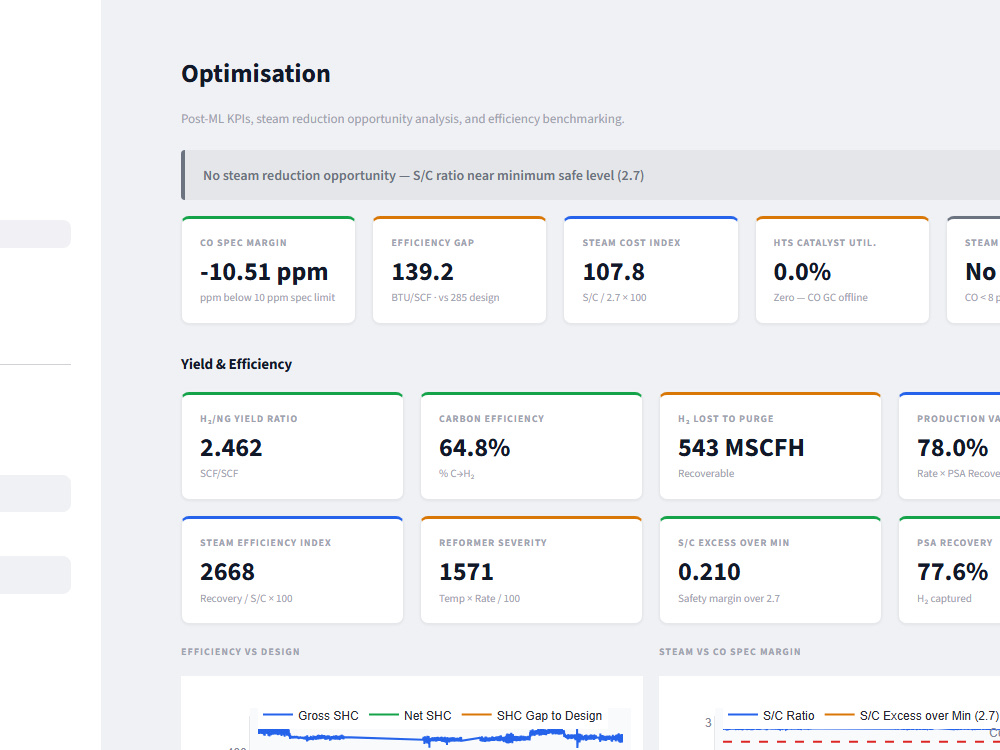Click the STEAM VS CO SPEC MARGIN chart title

click(x=730, y=652)
